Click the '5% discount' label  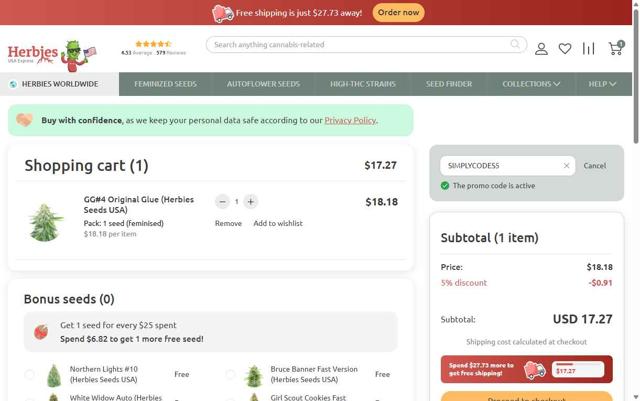click(x=464, y=283)
